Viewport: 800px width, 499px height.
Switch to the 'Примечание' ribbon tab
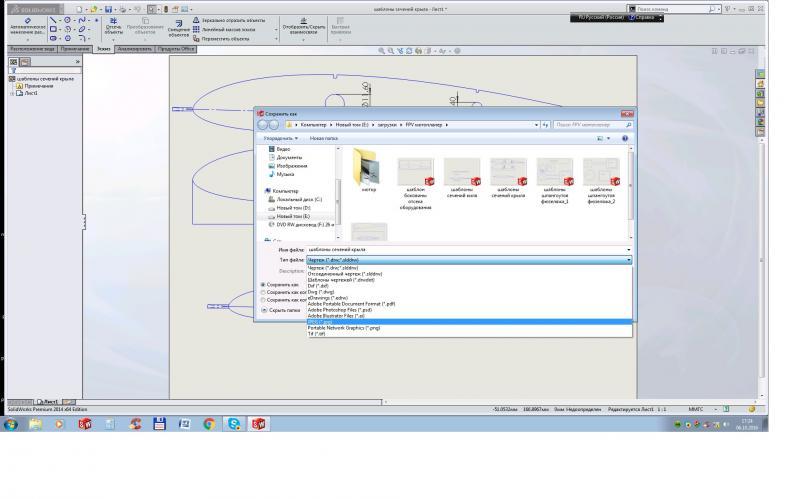tap(74, 47)
